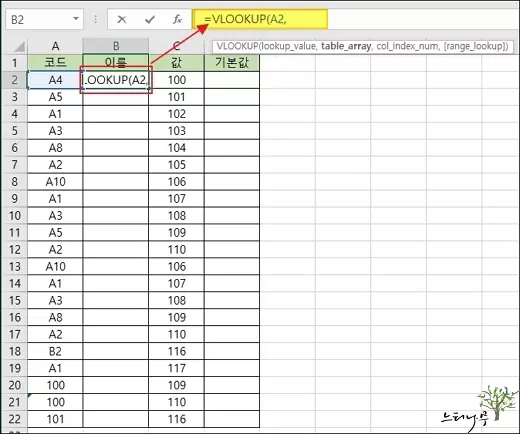The height and width of the screenshot is (434, 520).
Task: Select row 13 header
Action: click(14, 266)
